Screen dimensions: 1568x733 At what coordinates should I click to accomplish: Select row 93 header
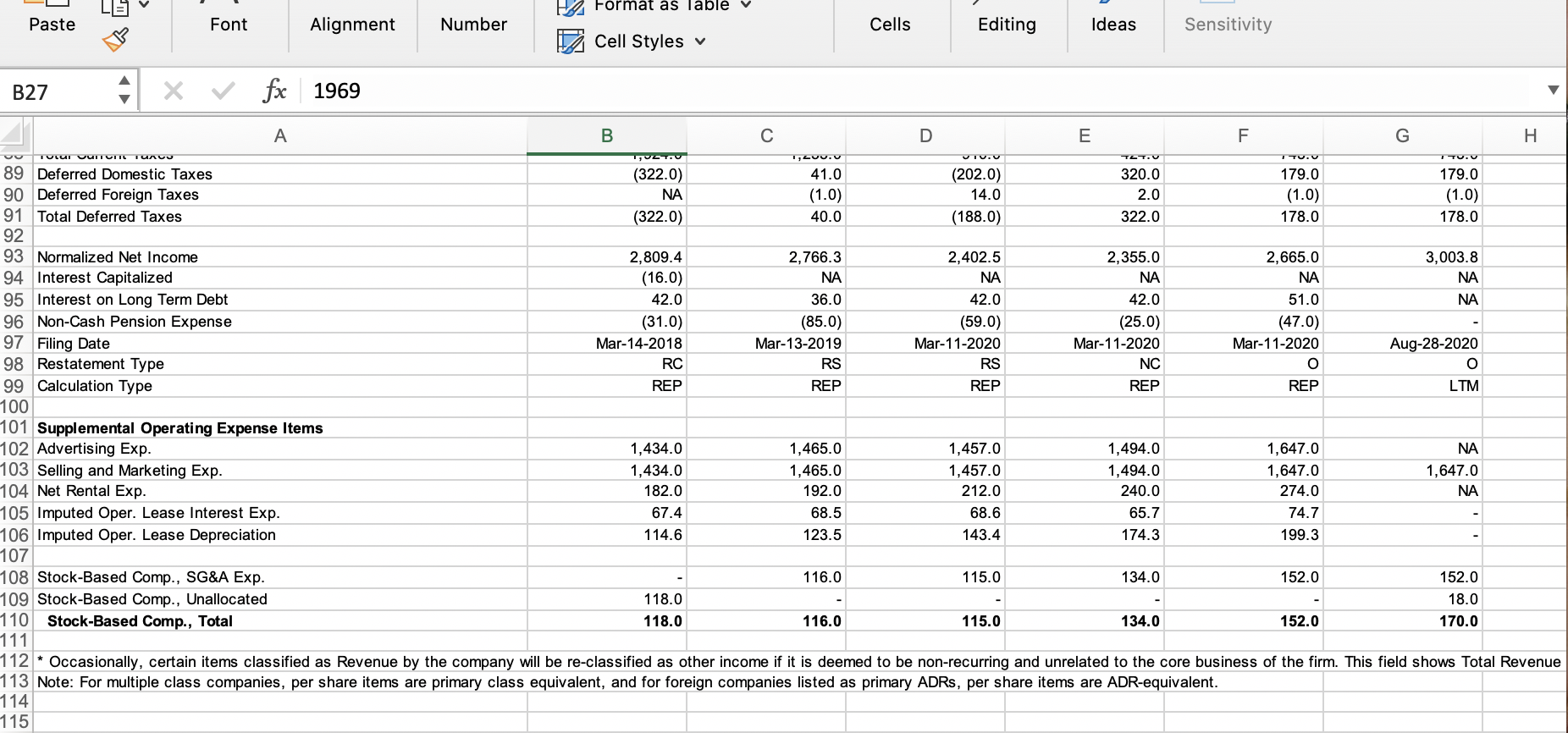tap(15, 256)
